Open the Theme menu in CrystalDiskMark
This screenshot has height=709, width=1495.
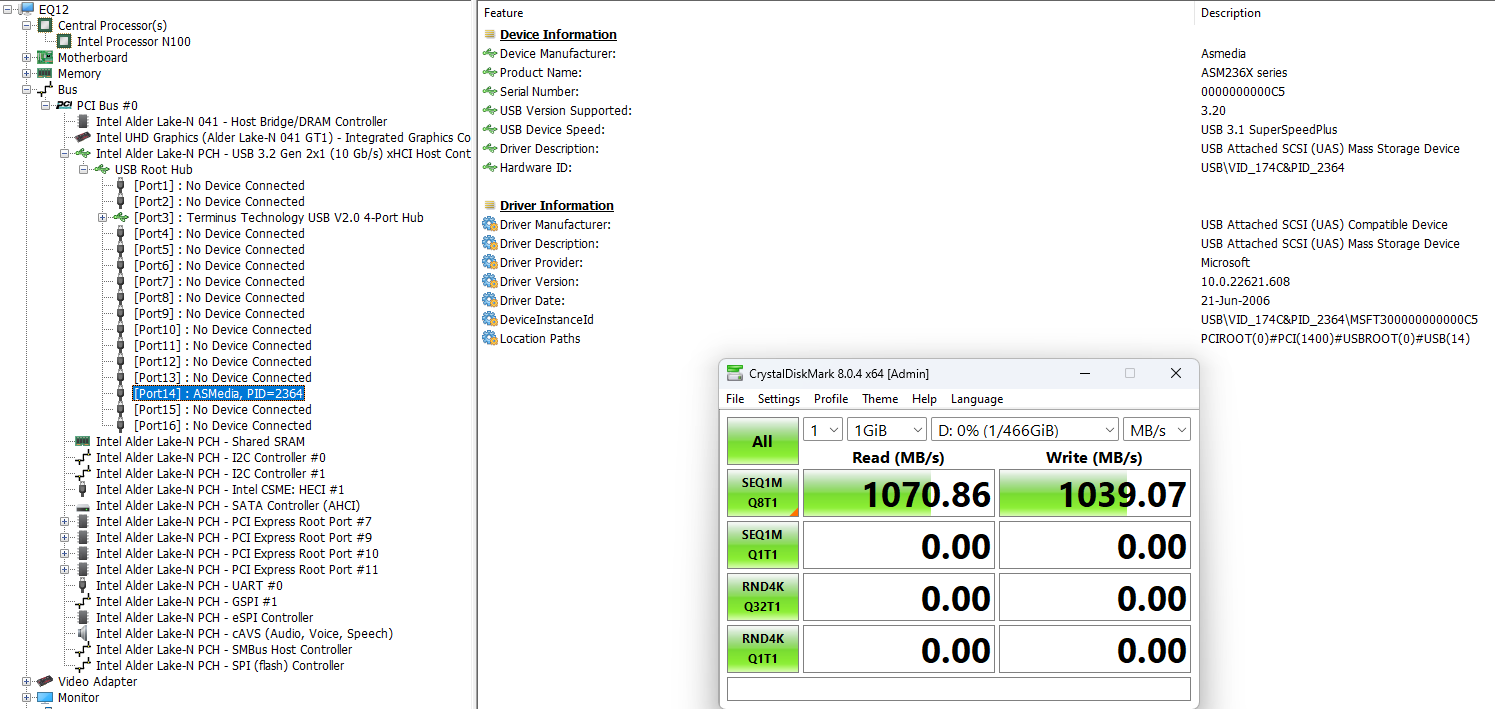tap(880, 398)
